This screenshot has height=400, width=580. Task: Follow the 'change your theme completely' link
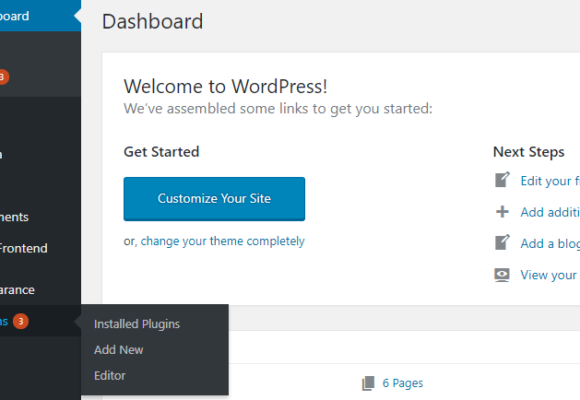click(x=223, y=241)
